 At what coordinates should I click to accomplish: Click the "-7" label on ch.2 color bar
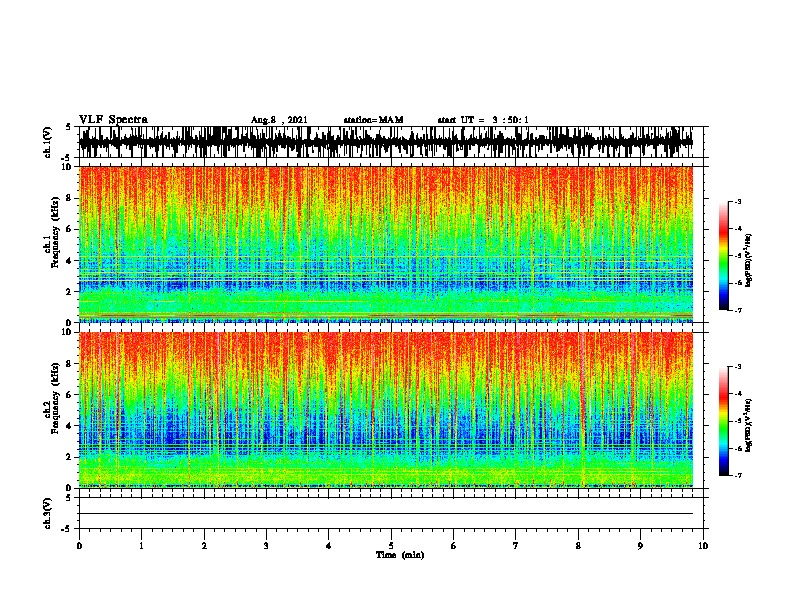(737, 475)
